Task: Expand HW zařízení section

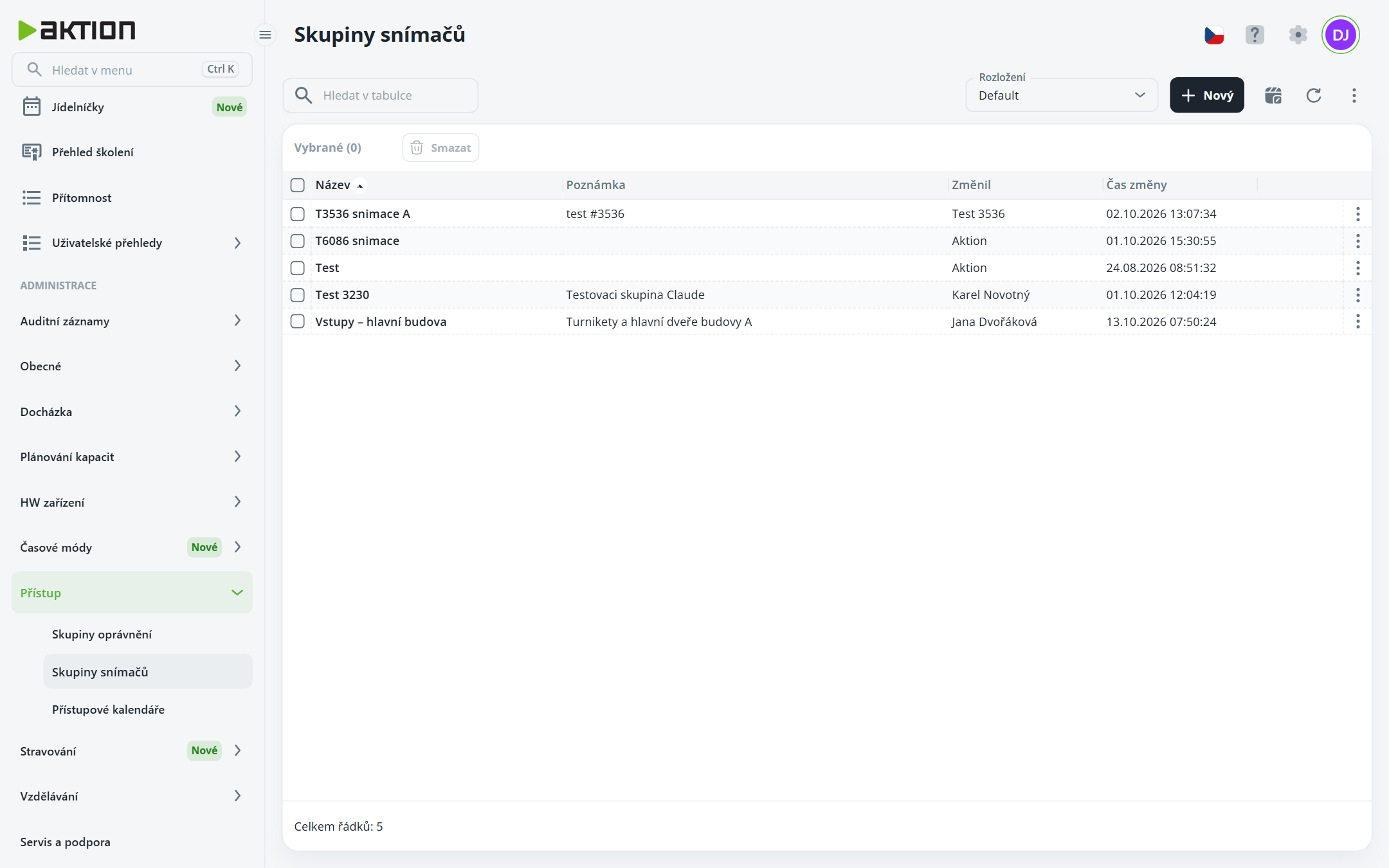Action: 132,502
